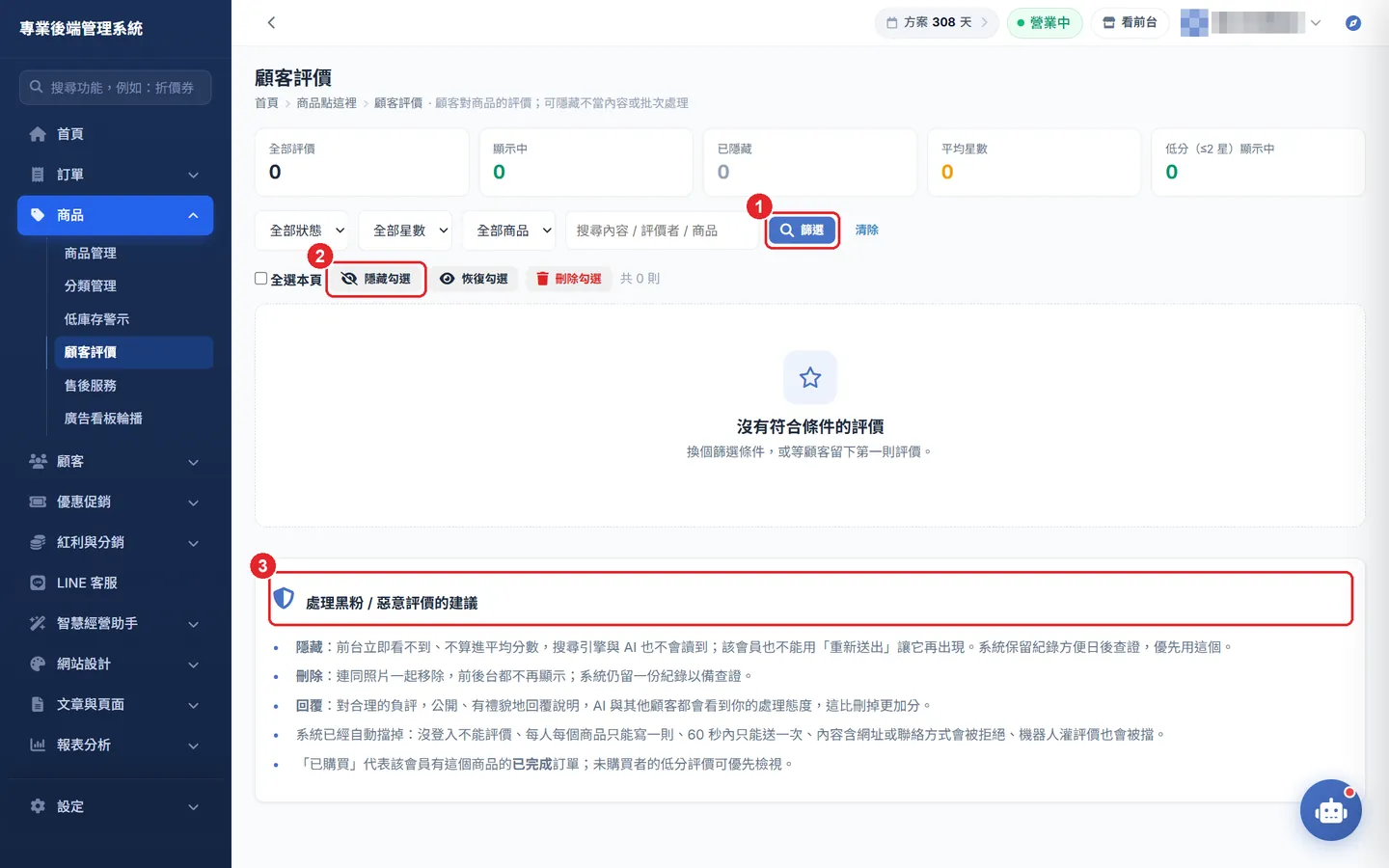Image resolution: width=1389 pixels, height=868 pixels.
Task: Focus the 搜尋內容 / 評價者 / 商品 search field
Action: tap(662, 231)
